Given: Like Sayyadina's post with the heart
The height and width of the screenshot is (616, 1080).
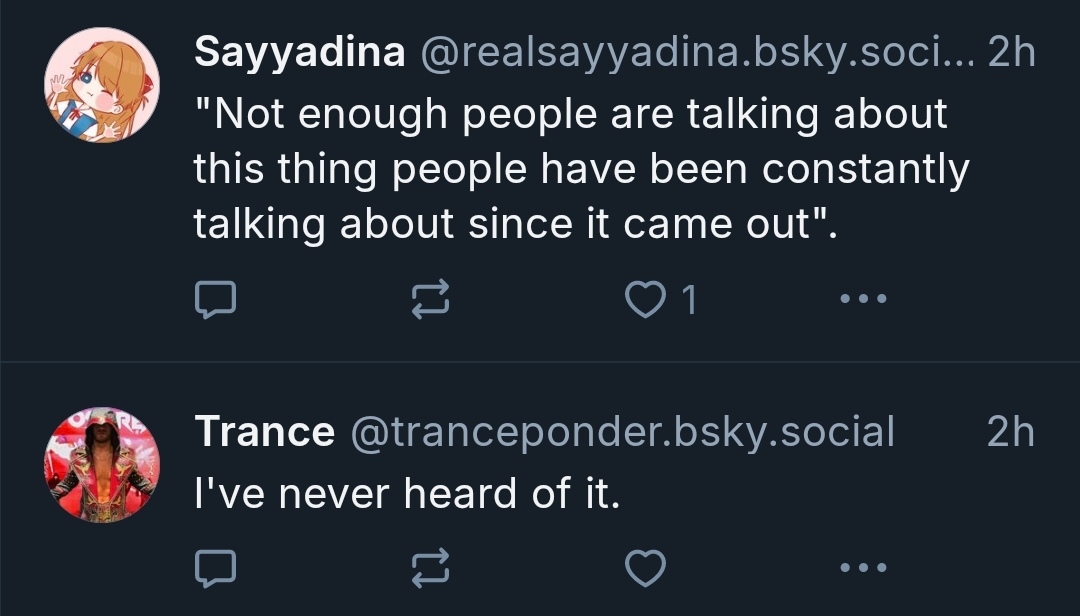Looking at the screenshot, I should 645,299.
